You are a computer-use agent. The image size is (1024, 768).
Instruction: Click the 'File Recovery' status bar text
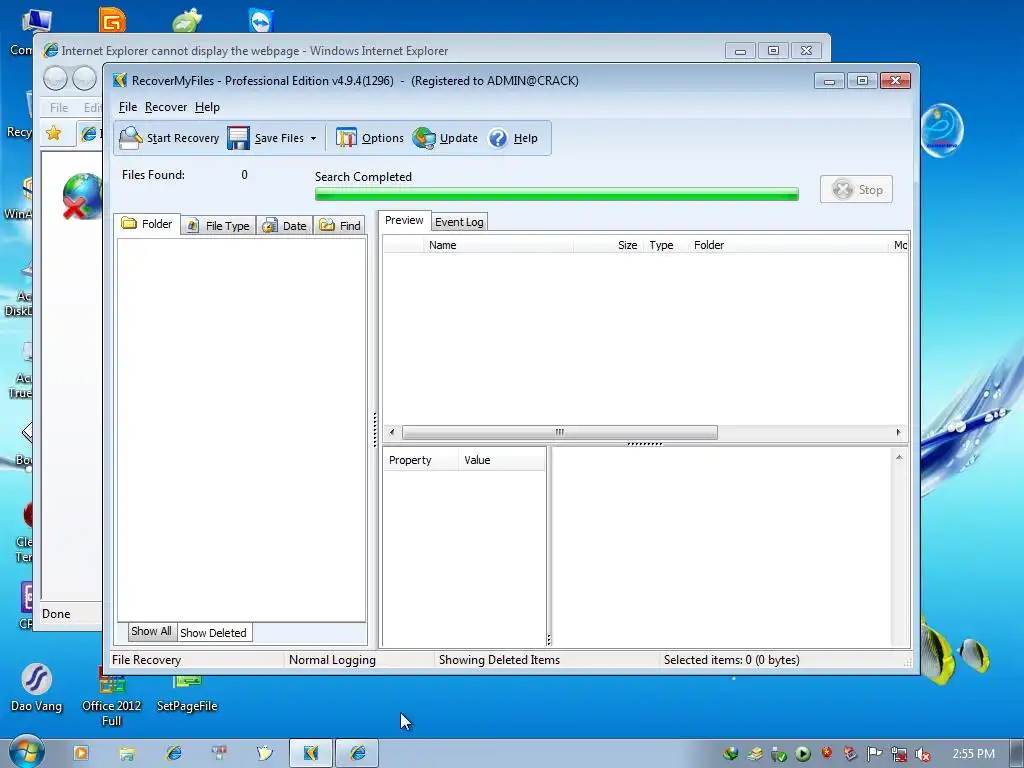click(146, 660)
